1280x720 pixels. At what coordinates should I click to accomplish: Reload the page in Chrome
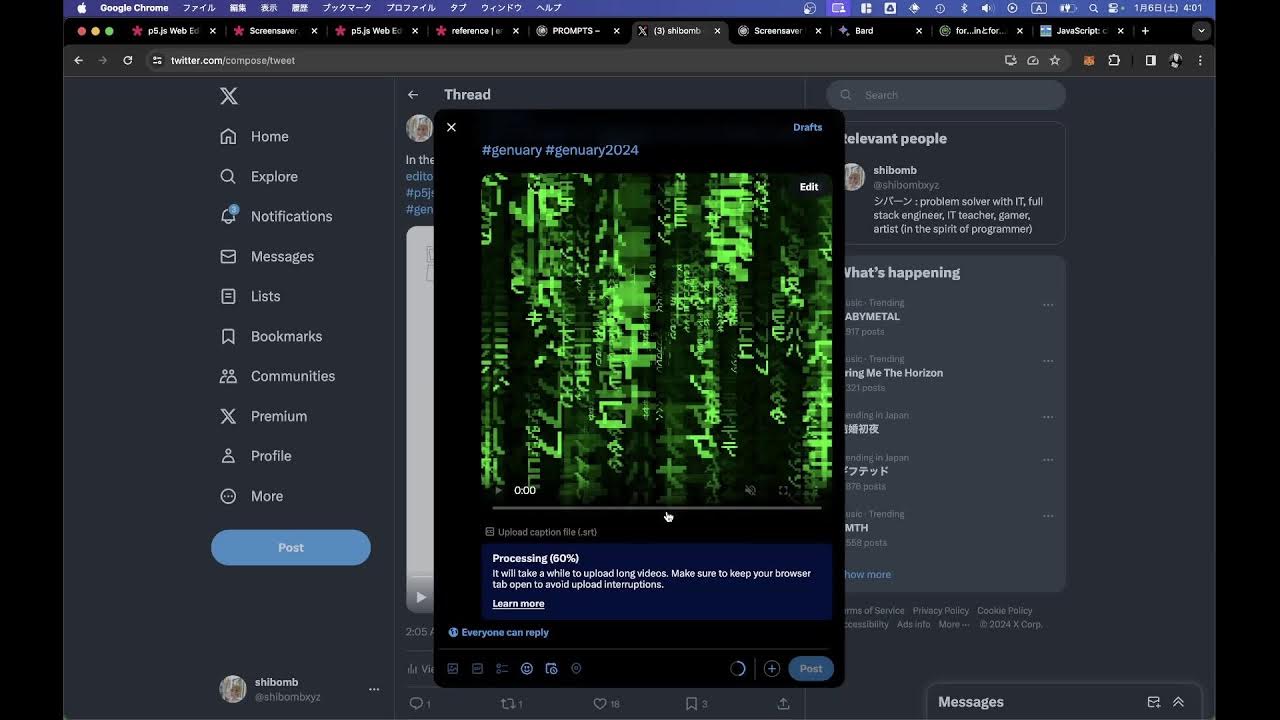click(x=127, y=60)
